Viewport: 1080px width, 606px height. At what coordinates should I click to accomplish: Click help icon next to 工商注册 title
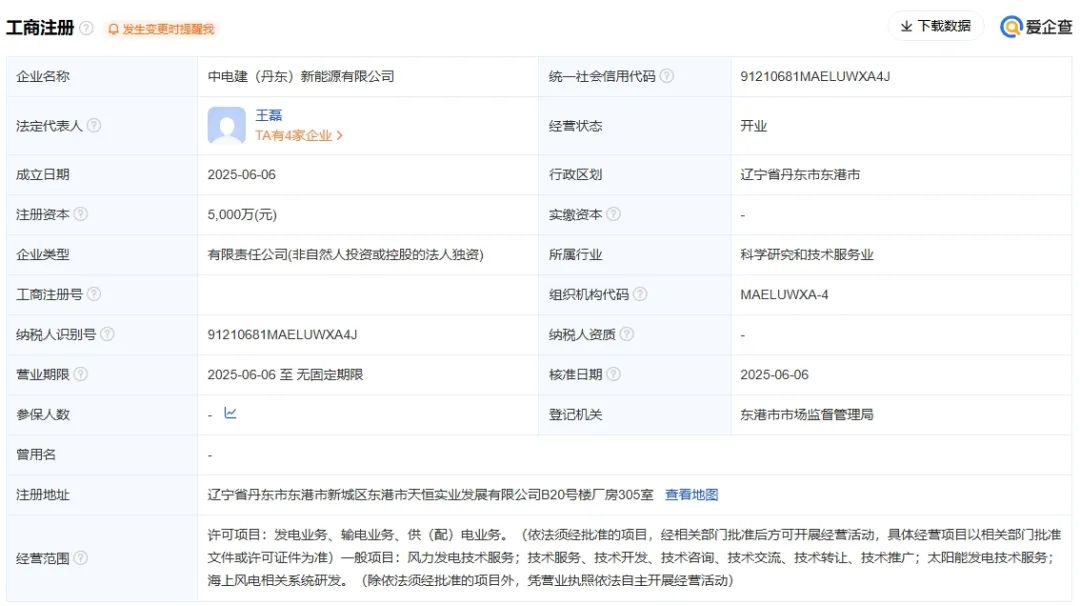[86, 28]
